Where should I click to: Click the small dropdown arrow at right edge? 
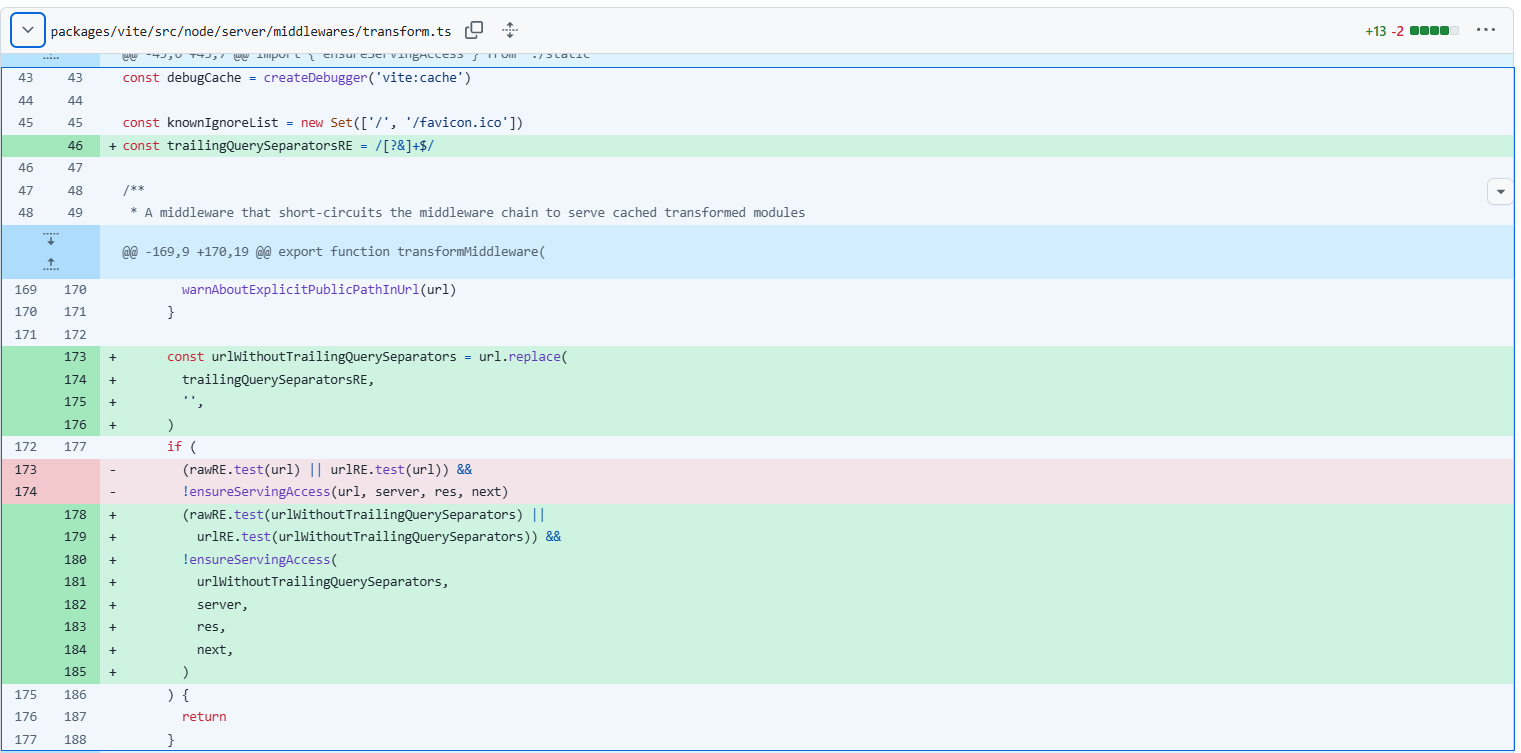point(1500,191)
